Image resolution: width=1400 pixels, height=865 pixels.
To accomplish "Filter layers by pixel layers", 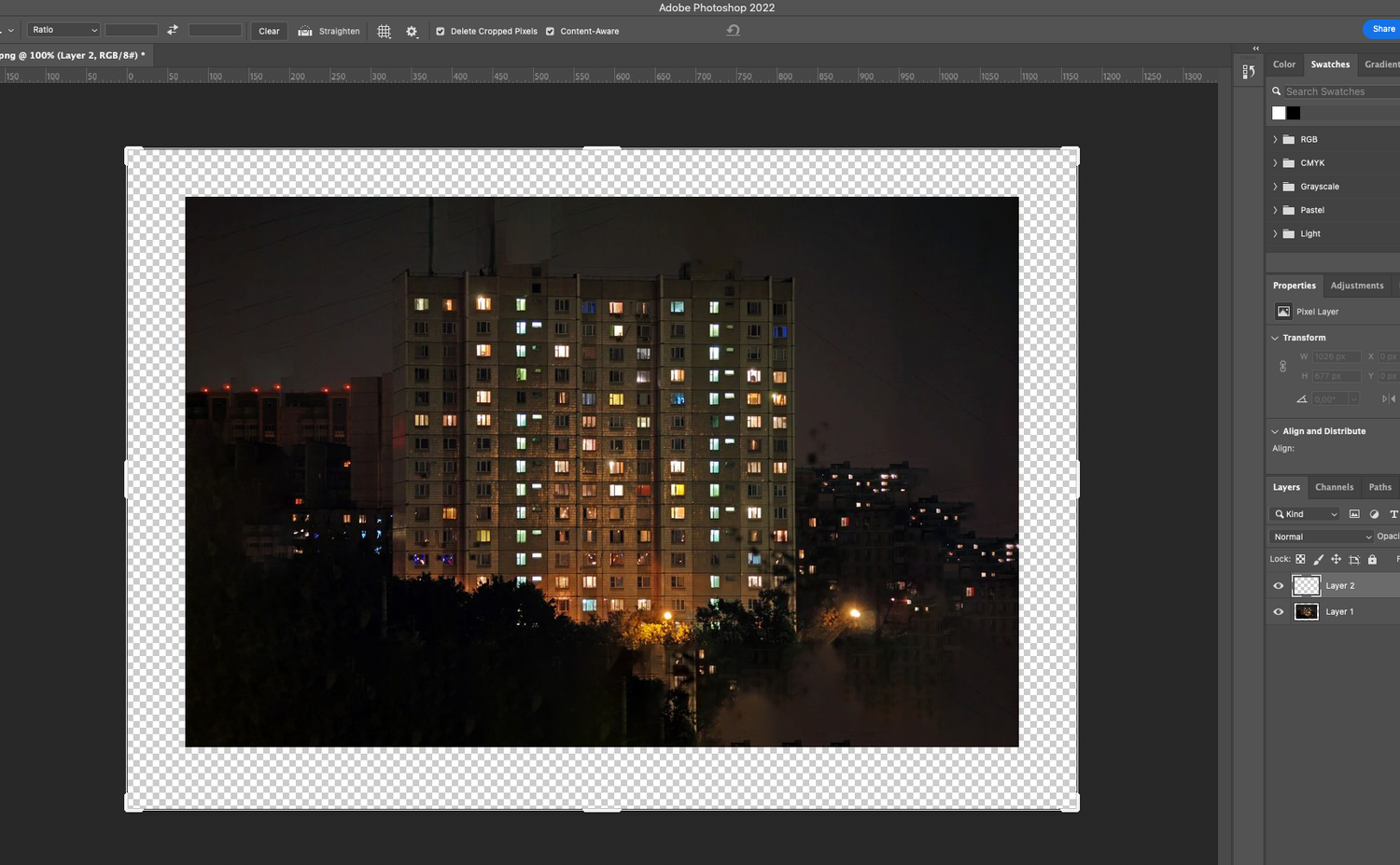I will pyautogui.click(x=1354, y=514).
